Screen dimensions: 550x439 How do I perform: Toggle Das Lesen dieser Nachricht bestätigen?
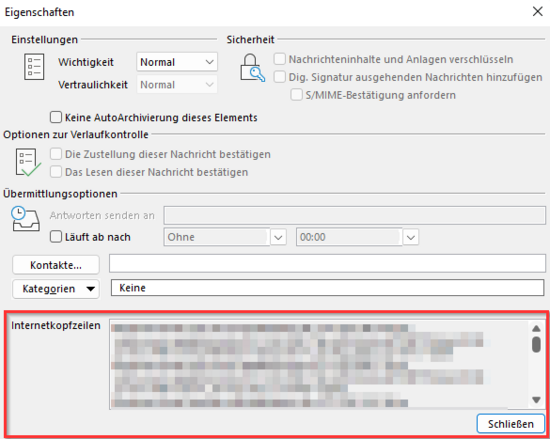(x=56, y=172)
